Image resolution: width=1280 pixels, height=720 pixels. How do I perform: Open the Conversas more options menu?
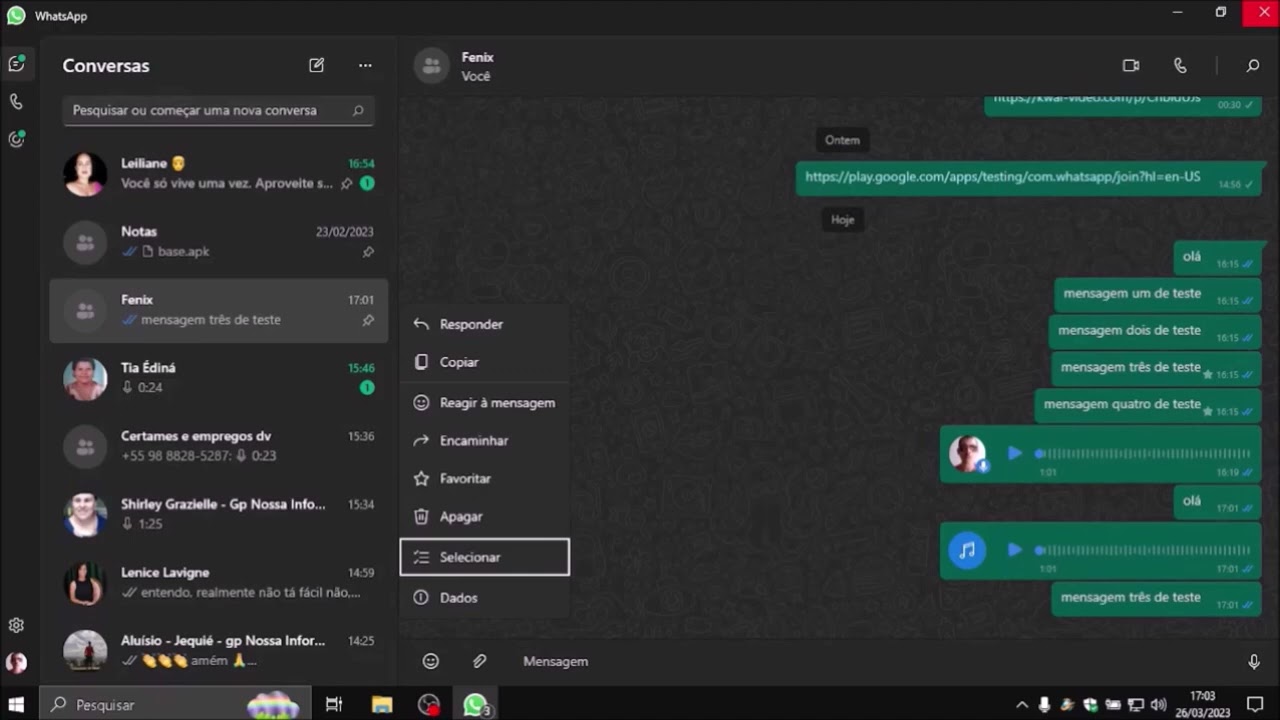(x=365, y=65)
